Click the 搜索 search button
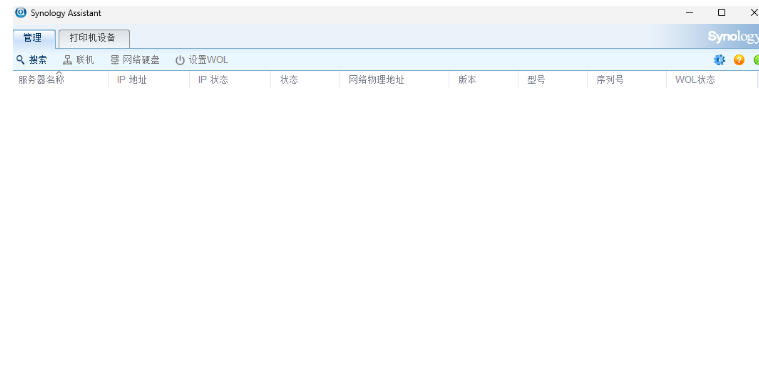 [31, 60]
